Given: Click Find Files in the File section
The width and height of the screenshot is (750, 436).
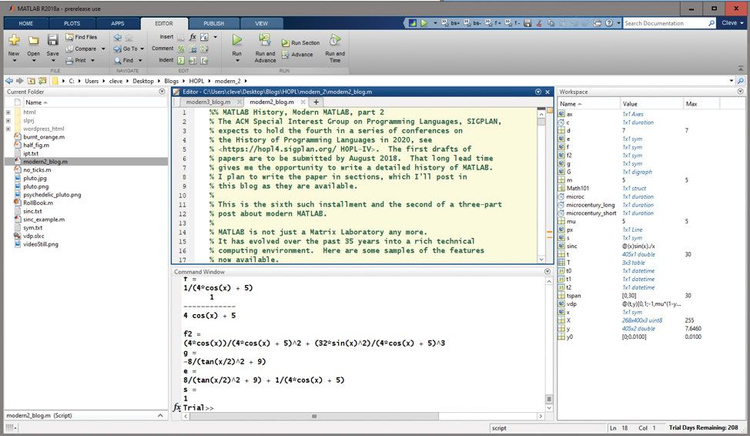Looking at the screenshot, I should tap(81, 37).
